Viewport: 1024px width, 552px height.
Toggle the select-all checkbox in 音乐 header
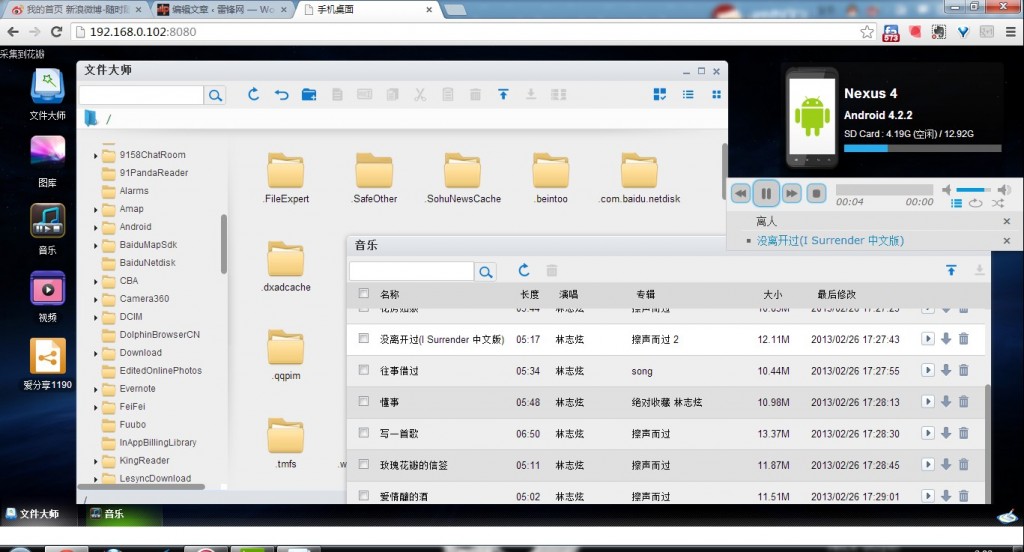pos(364,294)
